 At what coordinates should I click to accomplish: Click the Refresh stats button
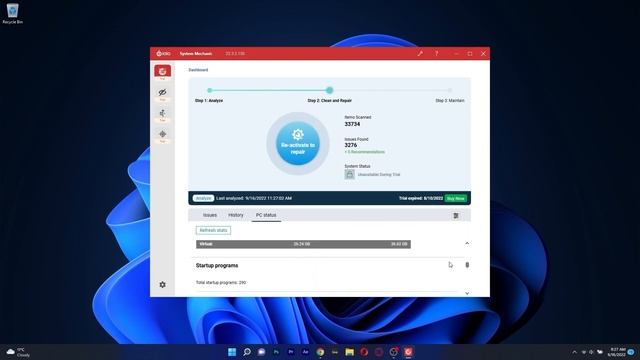click(213, 230)
